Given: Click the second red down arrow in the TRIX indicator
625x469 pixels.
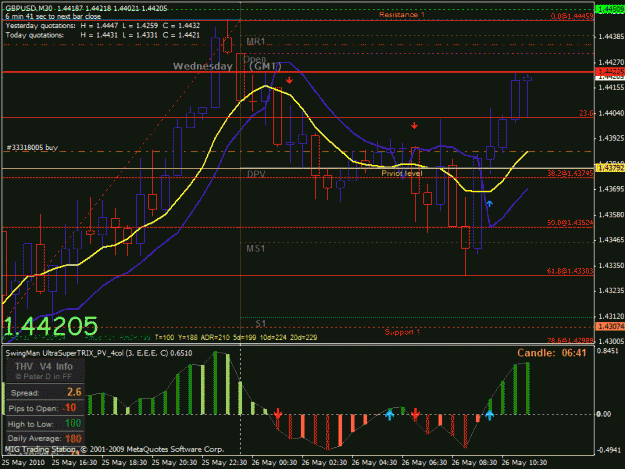Looking at the screenshot, I should tap(415, 414).
